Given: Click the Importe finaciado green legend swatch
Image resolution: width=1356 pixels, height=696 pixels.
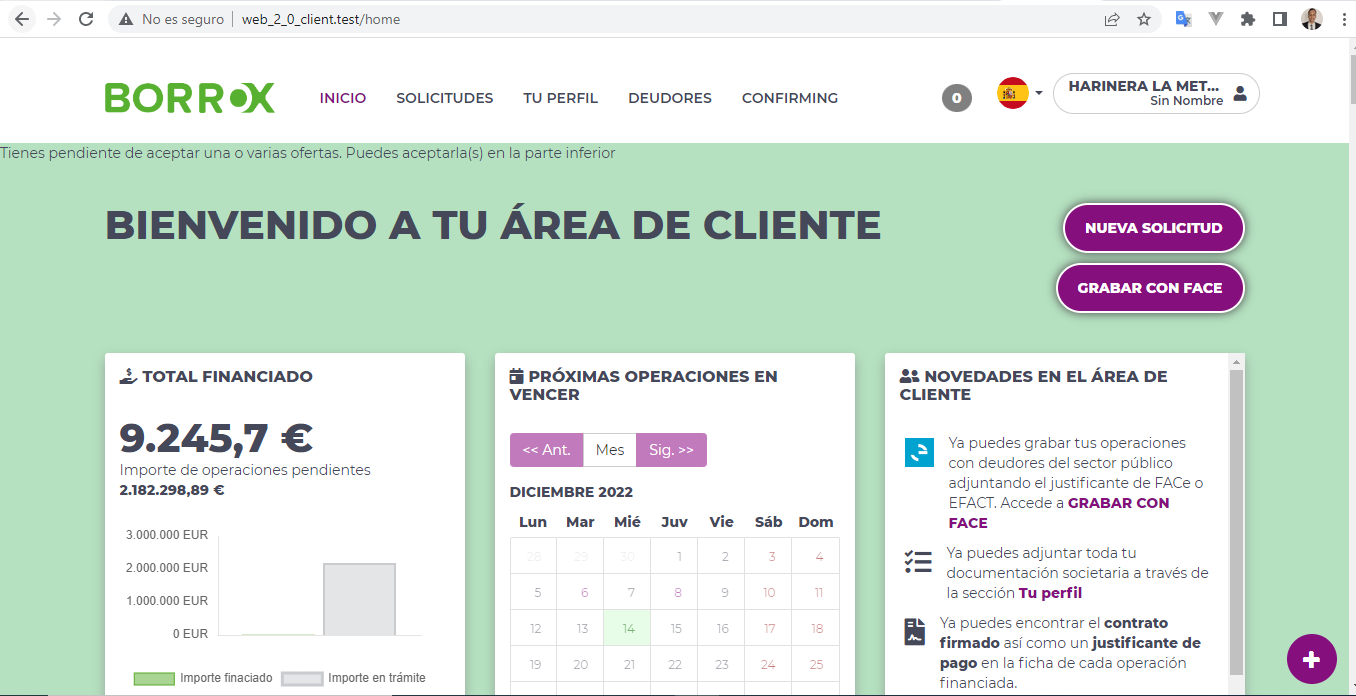Looking at the screenshot, I should pos(157,678).
